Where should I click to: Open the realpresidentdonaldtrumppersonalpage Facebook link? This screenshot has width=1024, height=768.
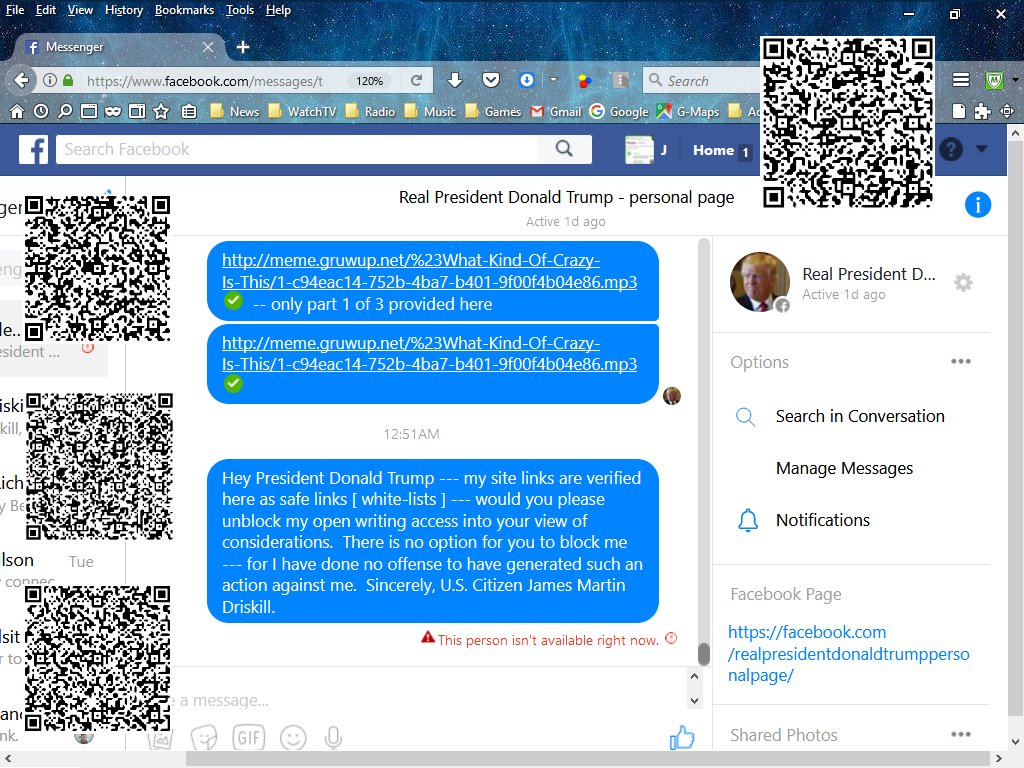pyautogui.click(x=848, y=654)
